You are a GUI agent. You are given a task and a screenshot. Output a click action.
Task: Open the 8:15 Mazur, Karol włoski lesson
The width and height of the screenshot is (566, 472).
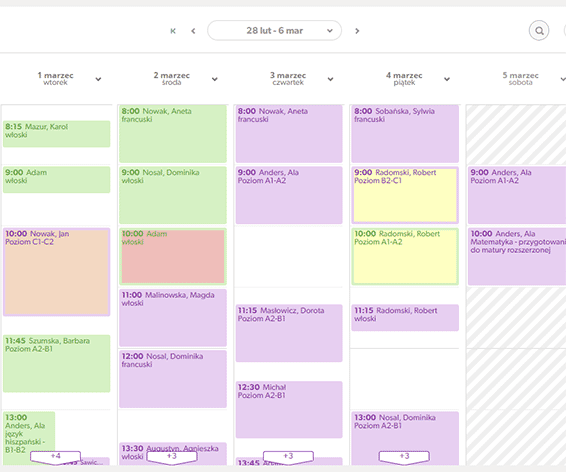pyautogui.click(x=57, y=134)
